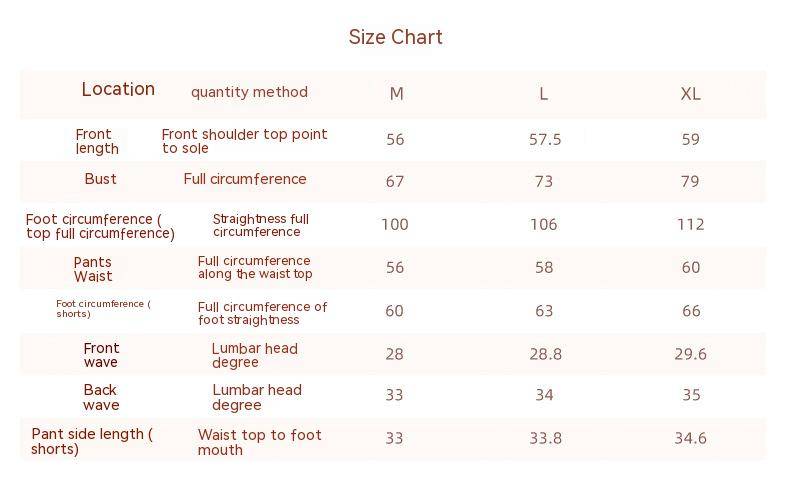
Task: Click the 57.5 front length value
Action: (x=545, y=139)
